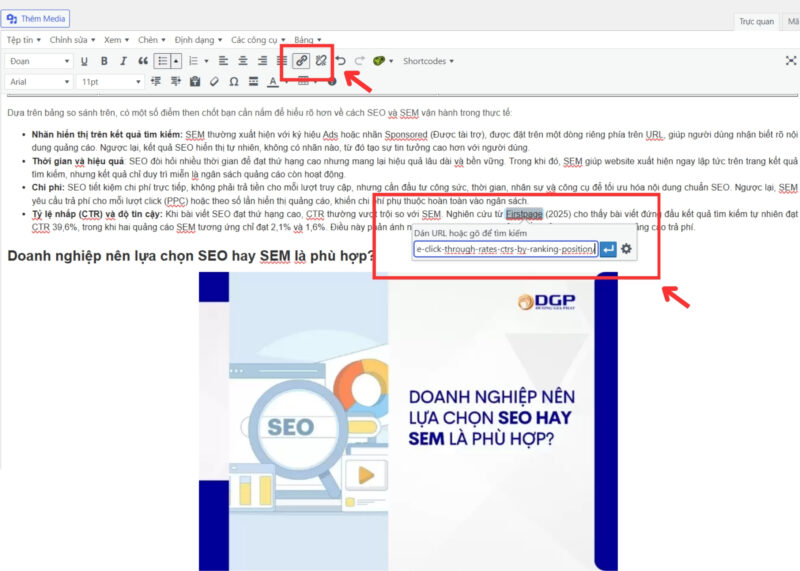The image size is (800, 571).
Task: Open bulleted list style arrow
Action: (176, 61)
